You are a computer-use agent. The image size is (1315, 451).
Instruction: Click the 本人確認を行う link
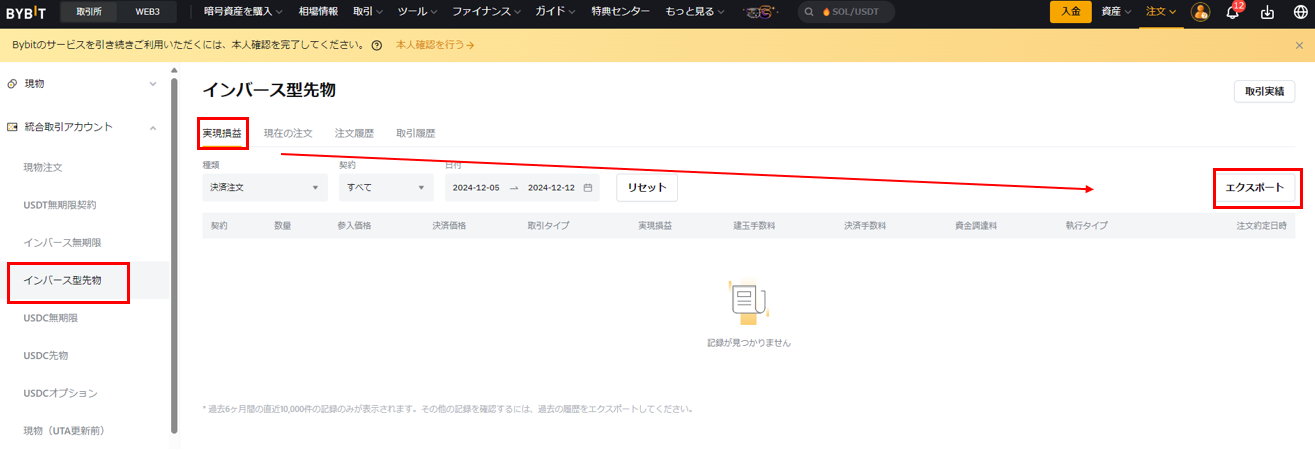click(435, 46)
